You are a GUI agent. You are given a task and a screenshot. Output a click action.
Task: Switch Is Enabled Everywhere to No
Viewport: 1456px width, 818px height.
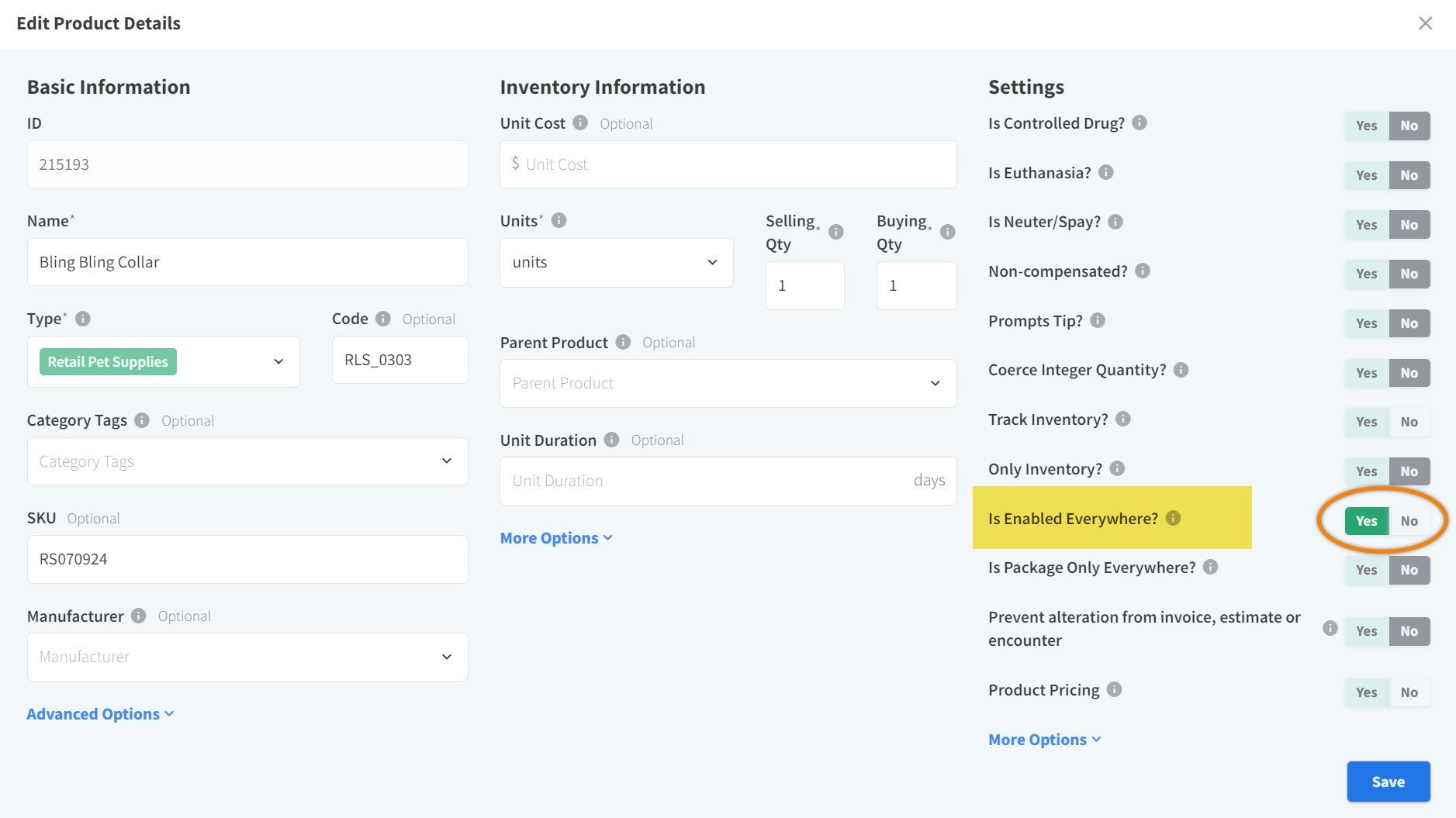[1409, 521]
